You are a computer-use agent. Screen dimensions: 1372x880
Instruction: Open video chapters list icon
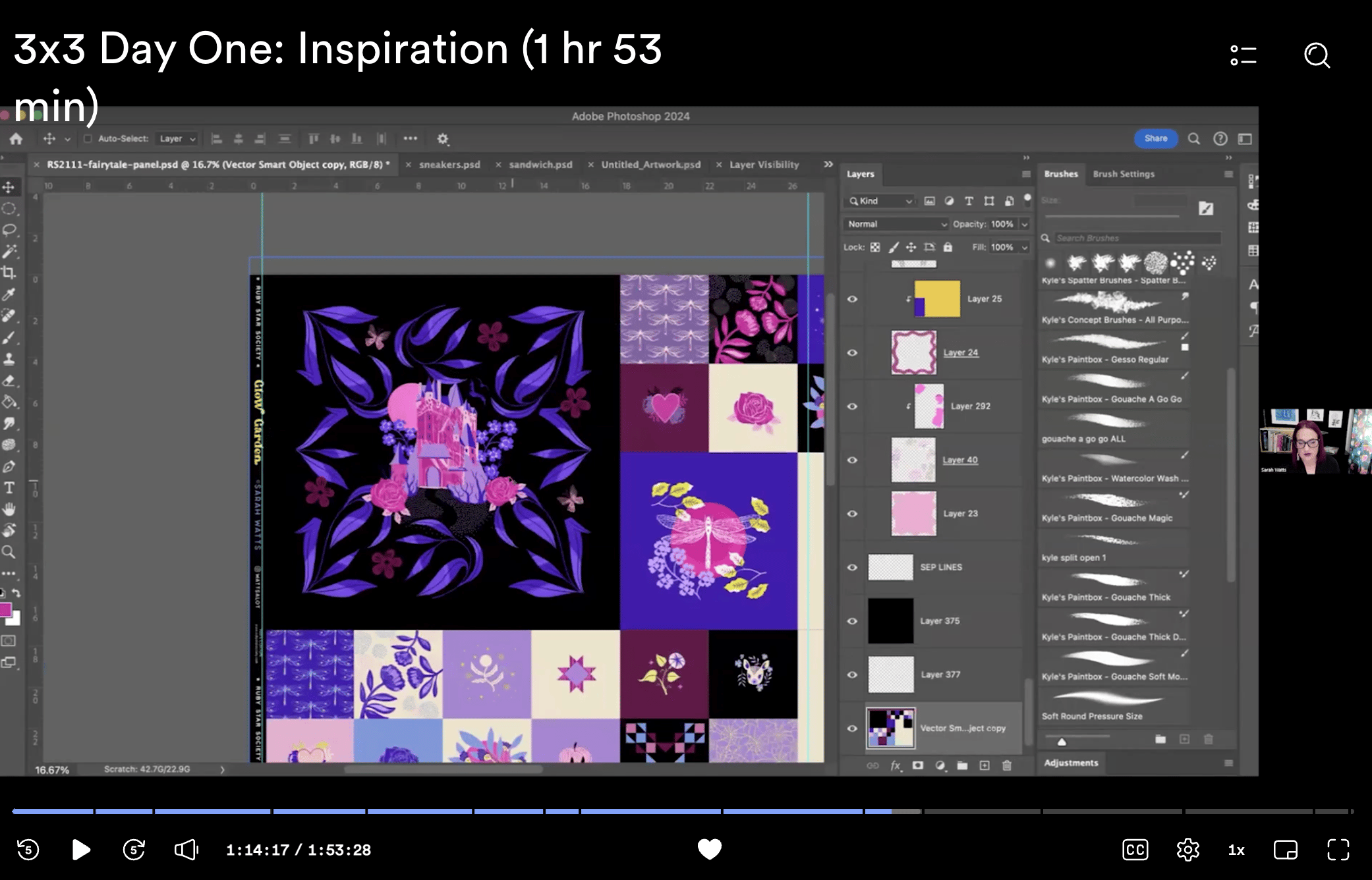tap(1243, 55)
